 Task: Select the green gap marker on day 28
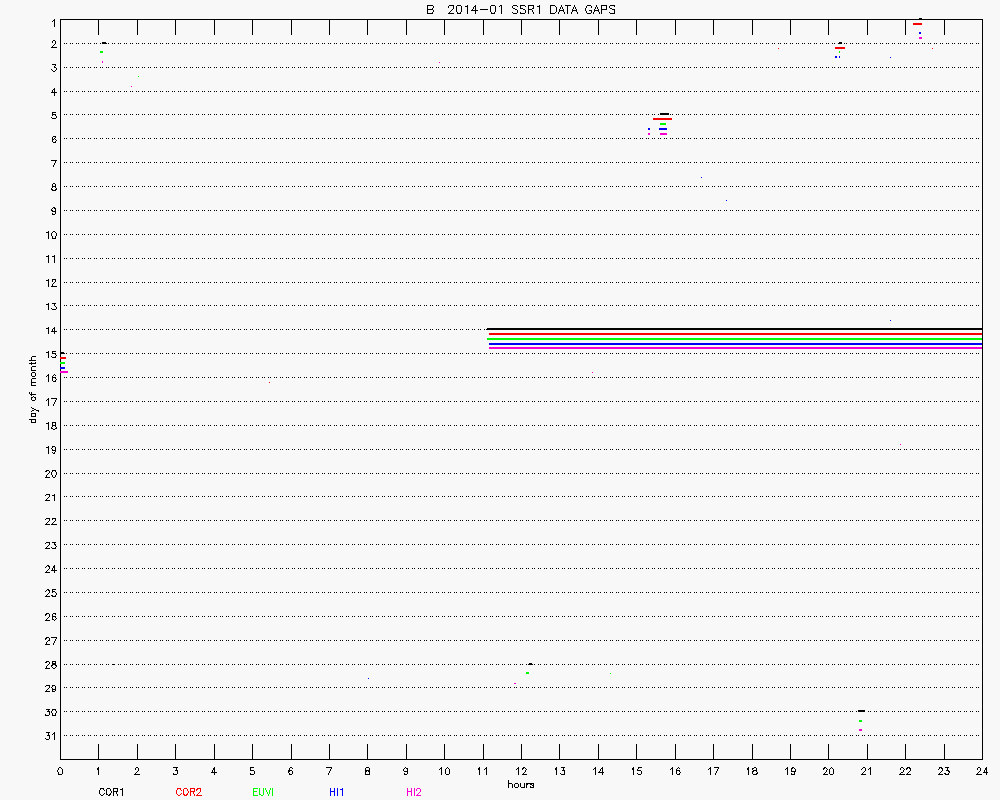[x=527, y=673]
